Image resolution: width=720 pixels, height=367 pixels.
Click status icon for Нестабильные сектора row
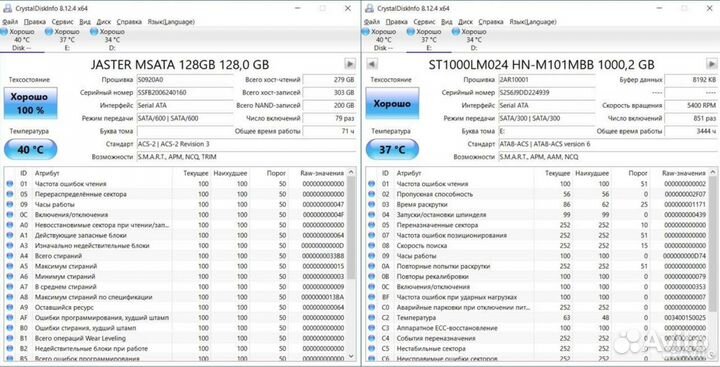pos(371,349)
